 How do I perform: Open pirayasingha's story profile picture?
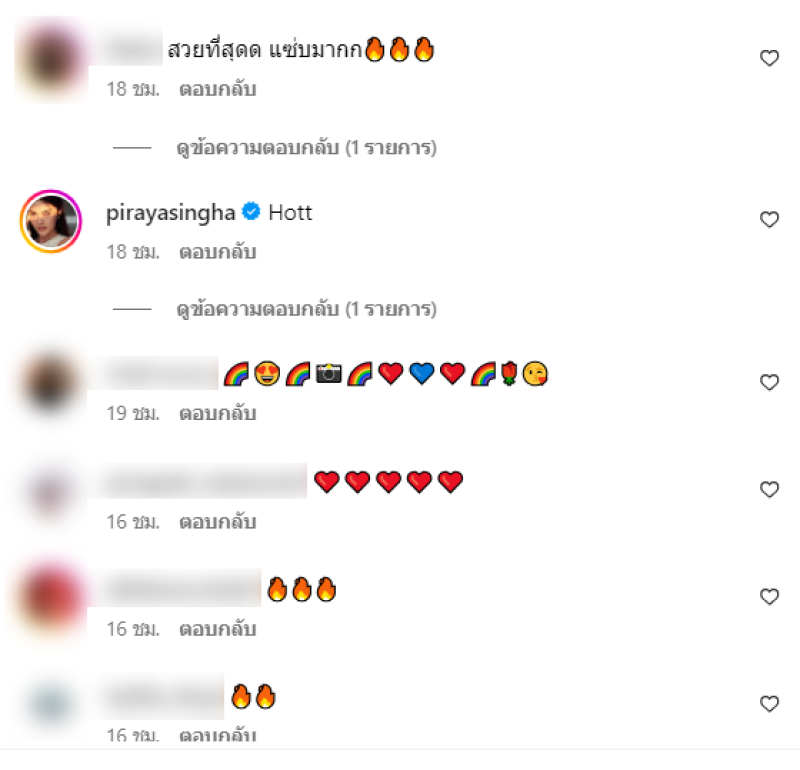[51, 221]
